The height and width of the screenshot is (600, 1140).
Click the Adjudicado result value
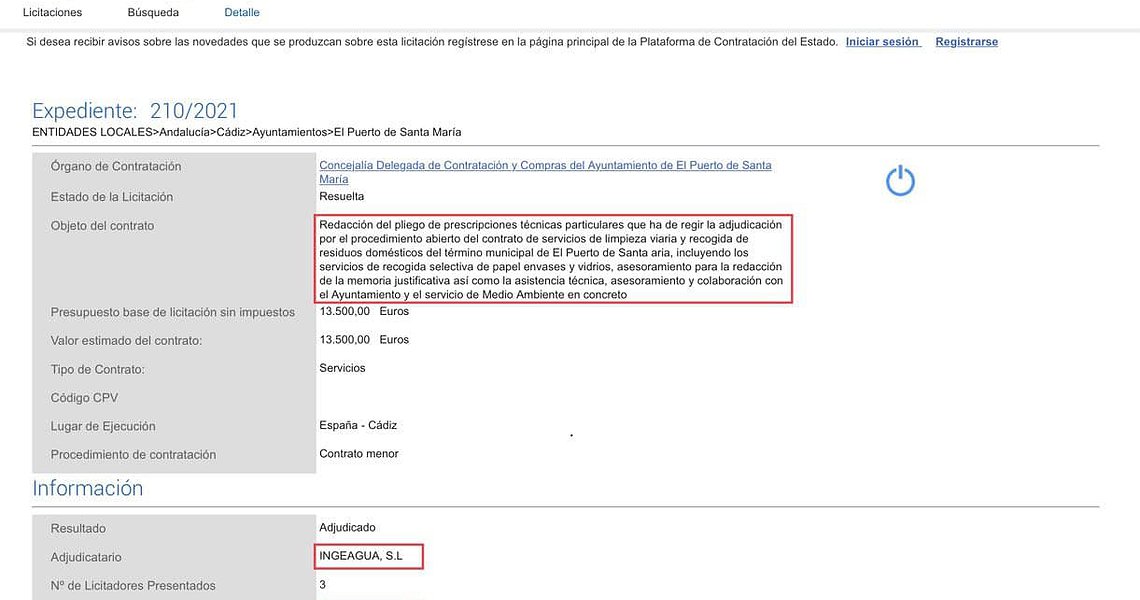click(x=348, y=527)
